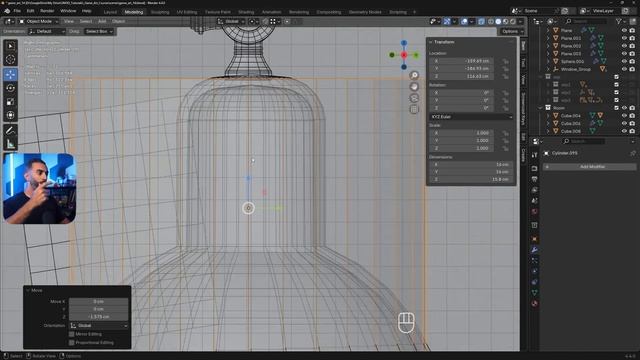Image resolution: width=640 pixels, height=360 pixels.
Task: Click the Location Z value field
Action: (461, 76)
